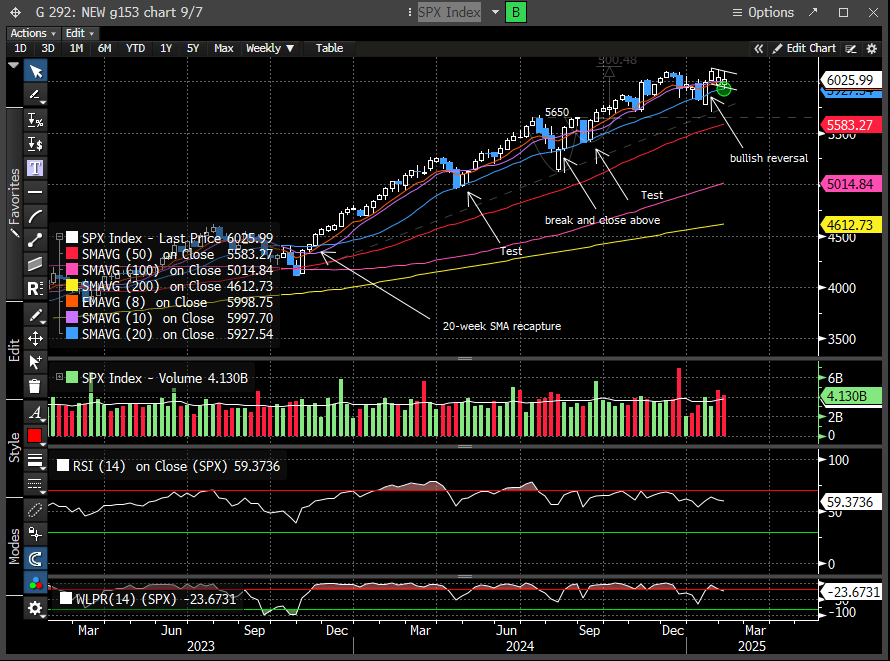Select the 5Y time range
Screen dimensions: 890x661
click(x=193, y=48)
